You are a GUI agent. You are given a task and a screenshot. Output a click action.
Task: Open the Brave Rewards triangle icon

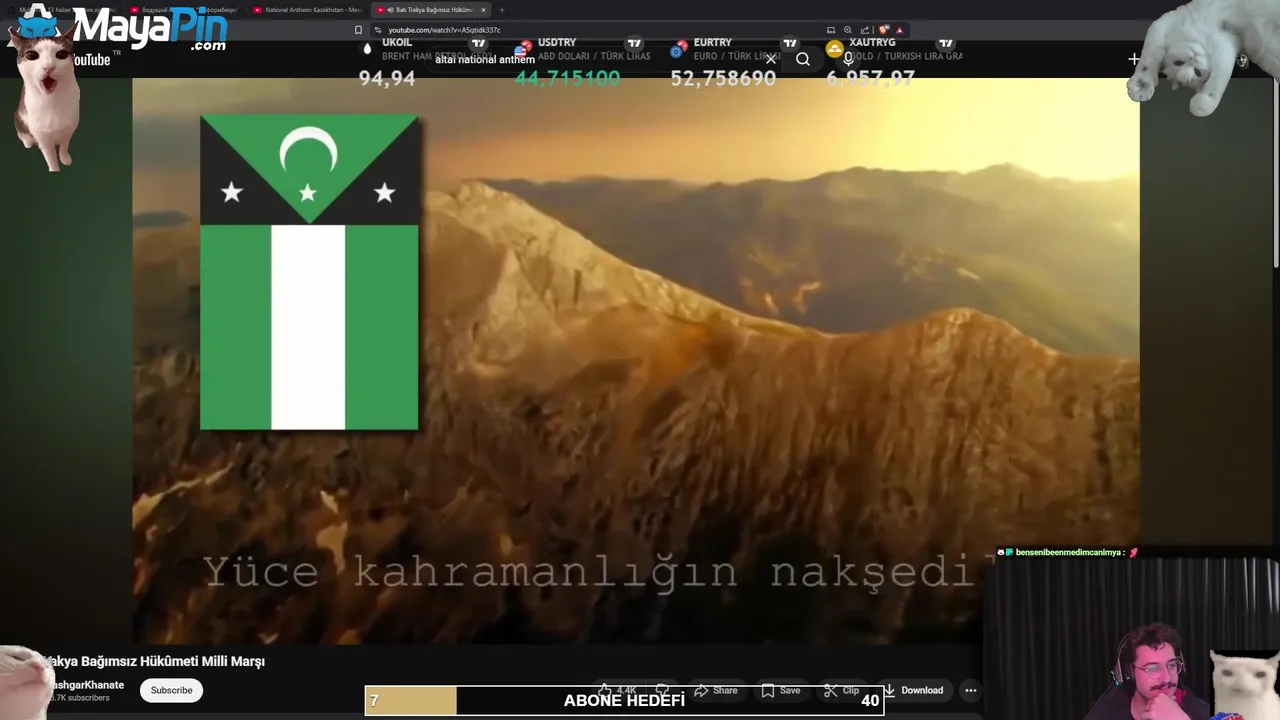(899, 30)
